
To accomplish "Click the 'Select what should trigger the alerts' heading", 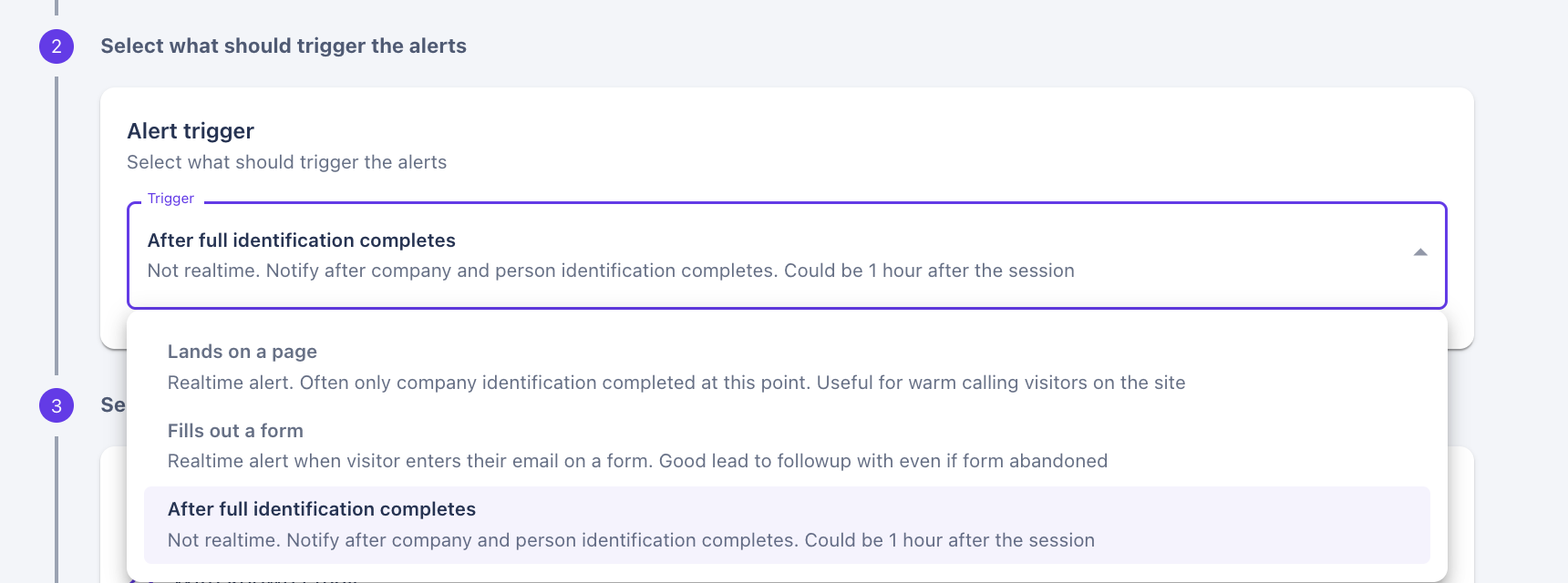I will click(x=283, y=46).
